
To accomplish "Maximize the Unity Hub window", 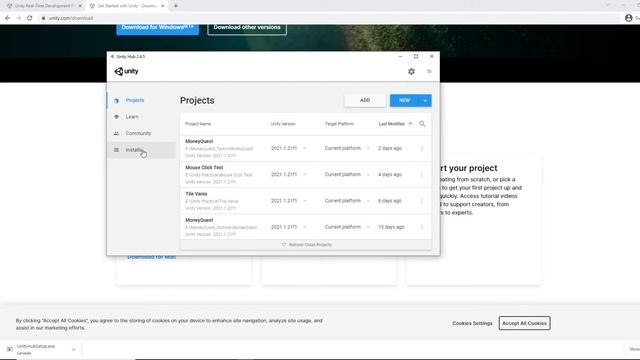I will pyautogui.click(x=416, y=56).
